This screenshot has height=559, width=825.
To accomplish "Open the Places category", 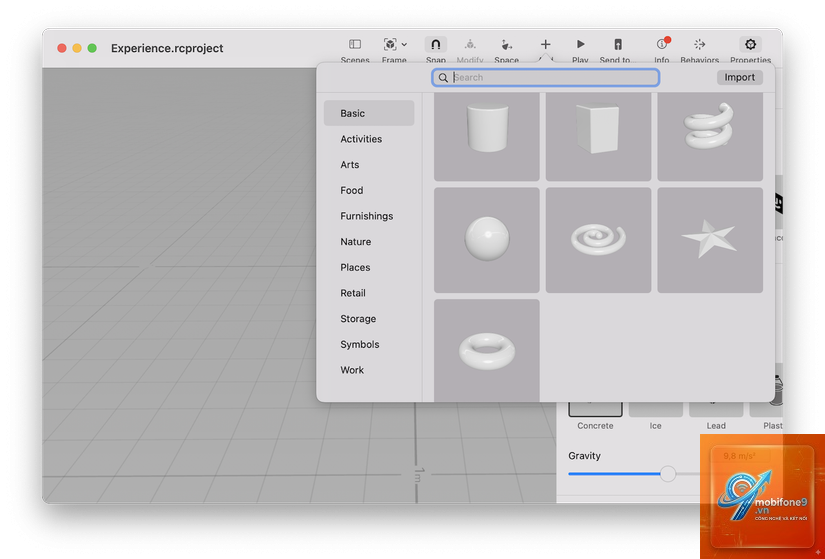I will point(369,267).
